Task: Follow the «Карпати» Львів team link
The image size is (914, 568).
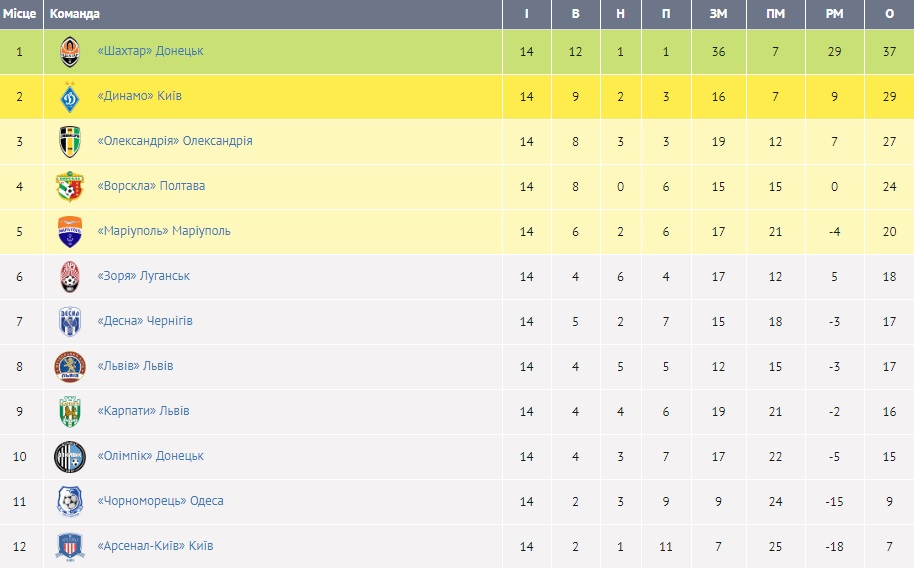Action: click(x=143, y=411)
